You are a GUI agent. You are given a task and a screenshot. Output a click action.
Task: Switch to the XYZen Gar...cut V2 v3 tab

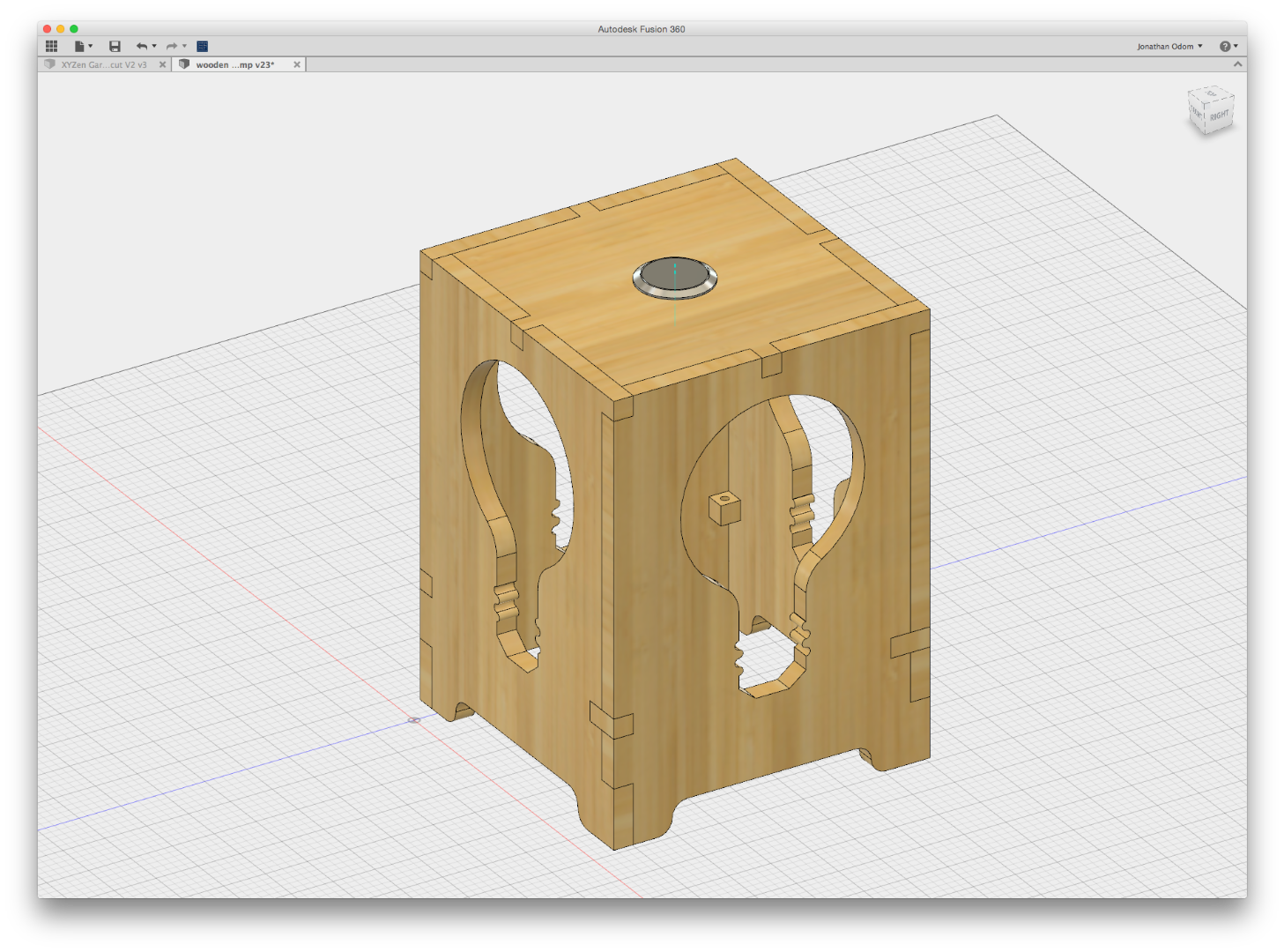pyautogui.click(x=103, y=64)
